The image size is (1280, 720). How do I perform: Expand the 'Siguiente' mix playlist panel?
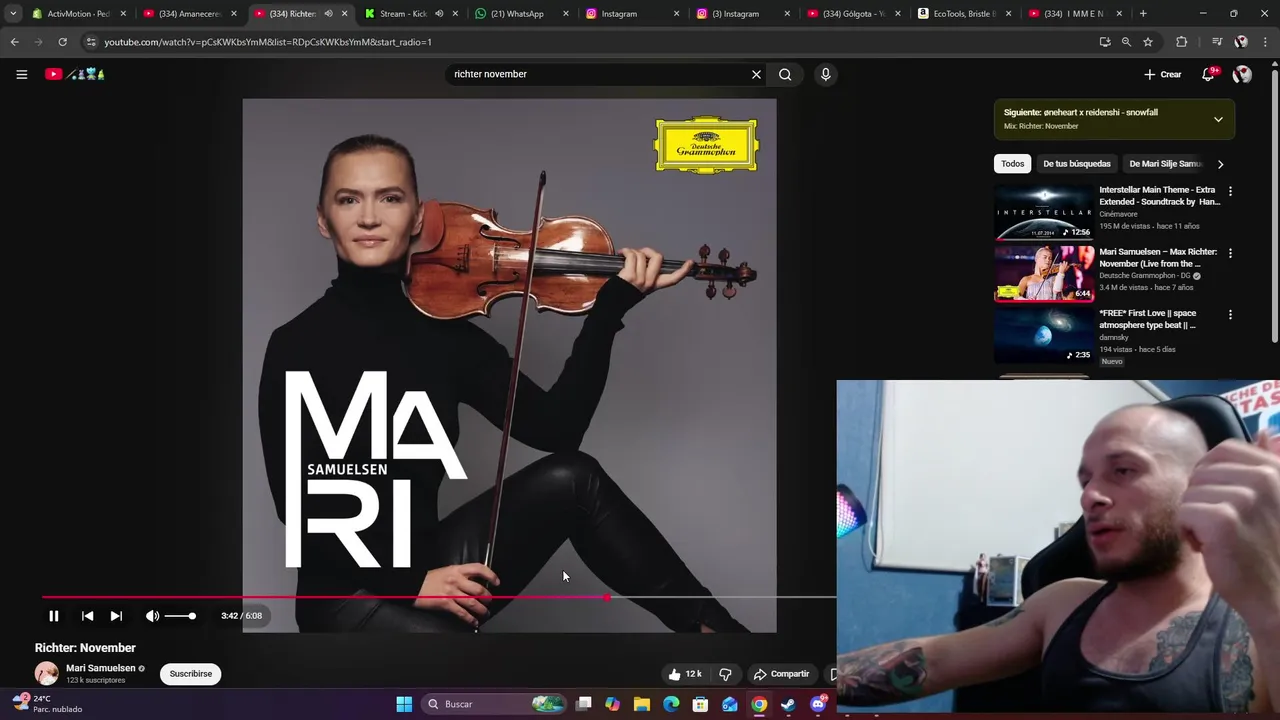click(1218, 119)
